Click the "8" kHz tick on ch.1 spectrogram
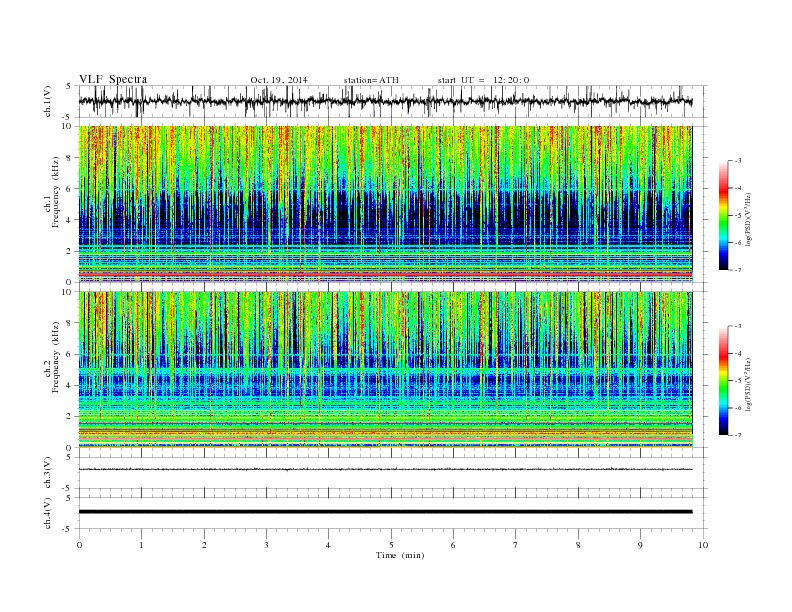This screenshot has height=612, width=792. click(x=70, y=158)
